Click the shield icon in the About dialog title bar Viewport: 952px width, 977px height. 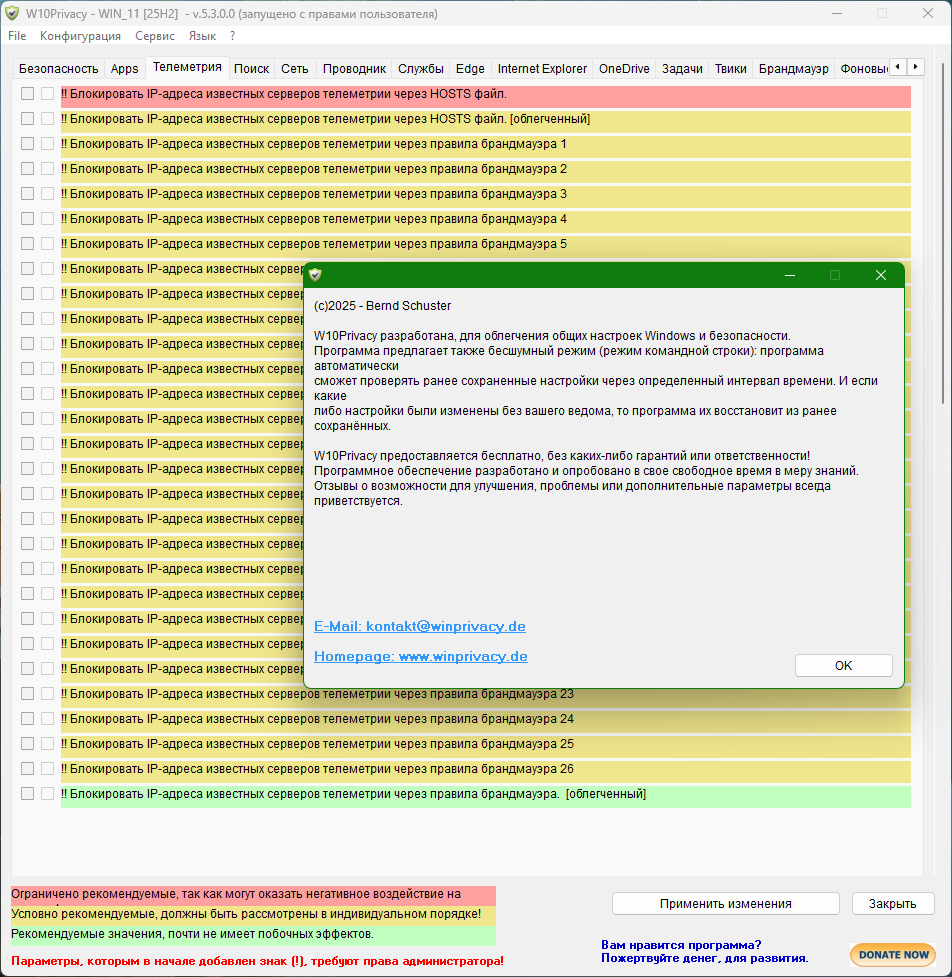pyautogui.click(x=316, y=275)
